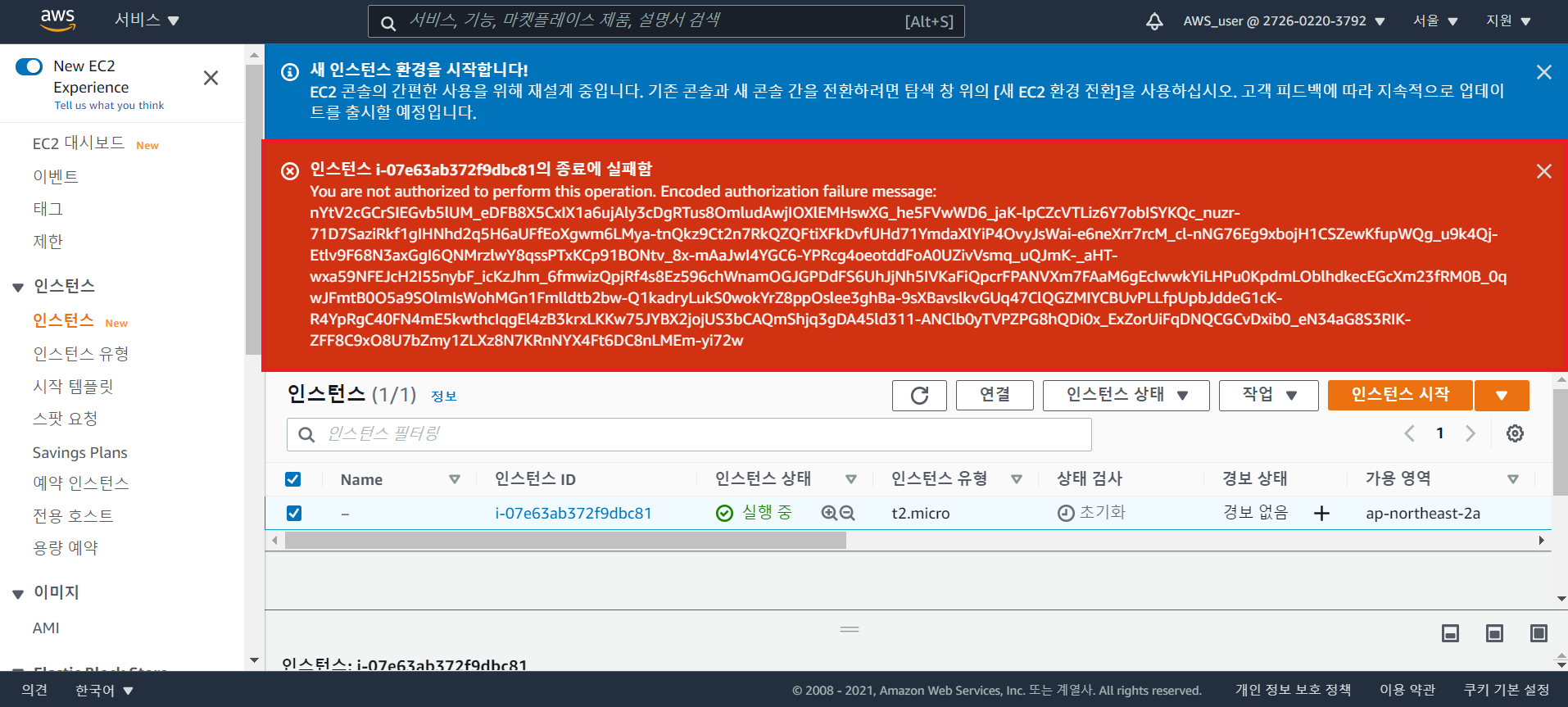Go to next page of instances
Screen dimensions: 1568x707
coord(1471,433)
